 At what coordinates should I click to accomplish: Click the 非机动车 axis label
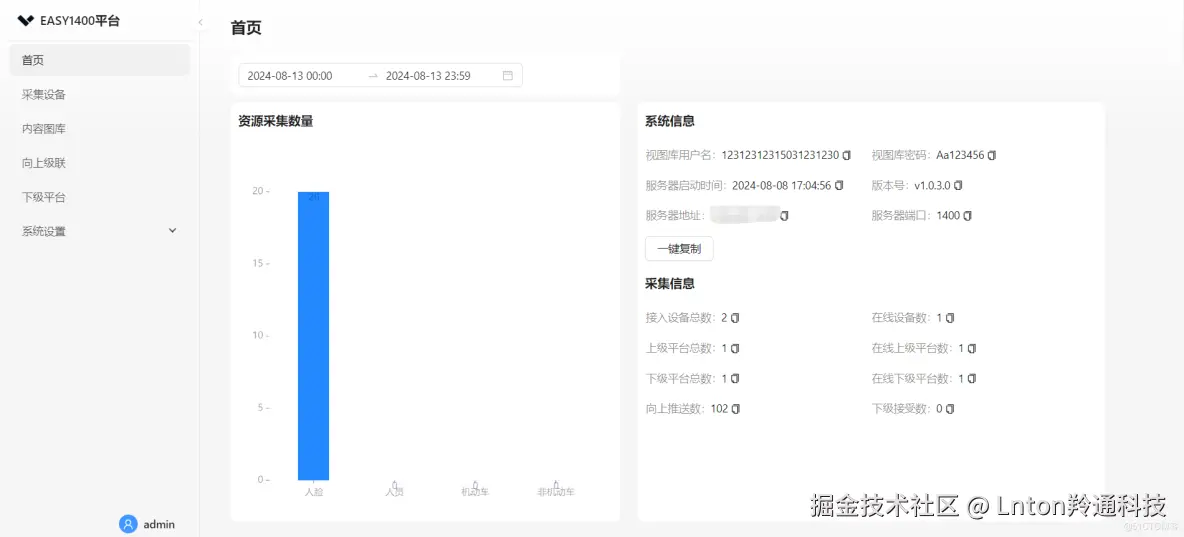pos(556,492)
